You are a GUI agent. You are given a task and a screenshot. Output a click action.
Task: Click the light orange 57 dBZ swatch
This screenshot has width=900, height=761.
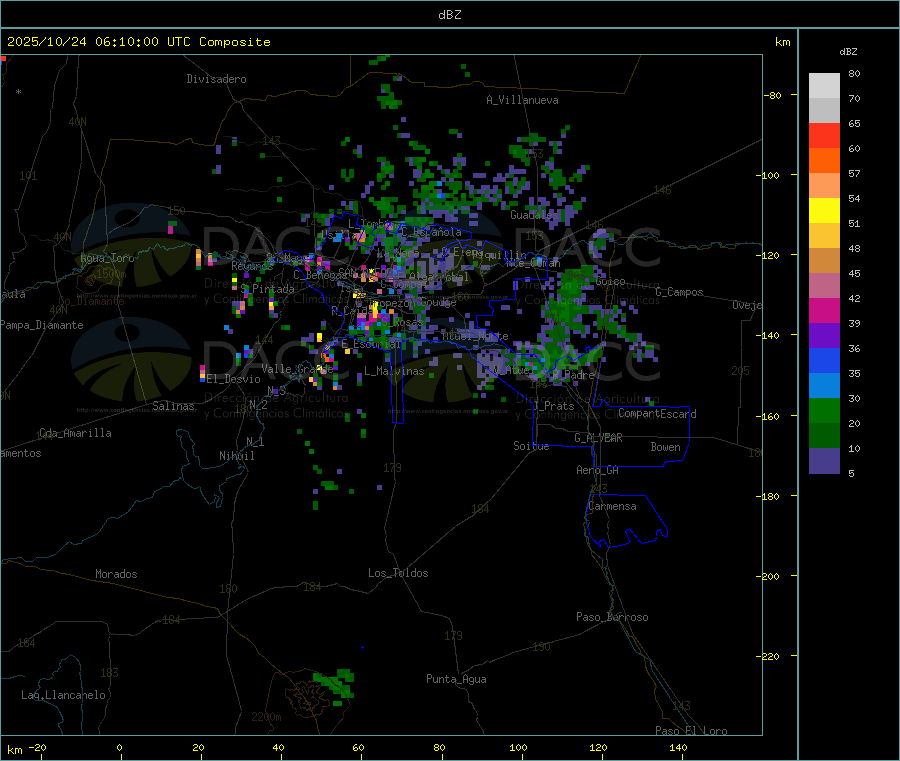tap(824, 185)
